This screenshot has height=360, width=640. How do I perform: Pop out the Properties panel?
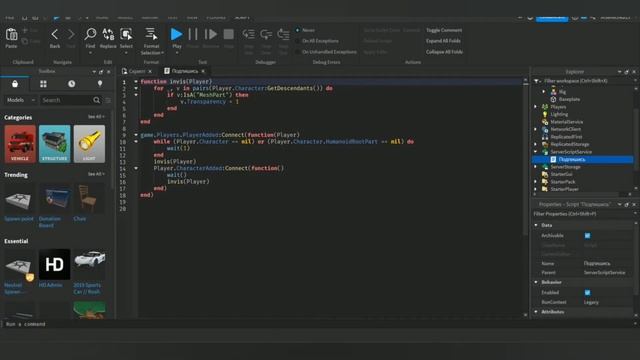627,204
